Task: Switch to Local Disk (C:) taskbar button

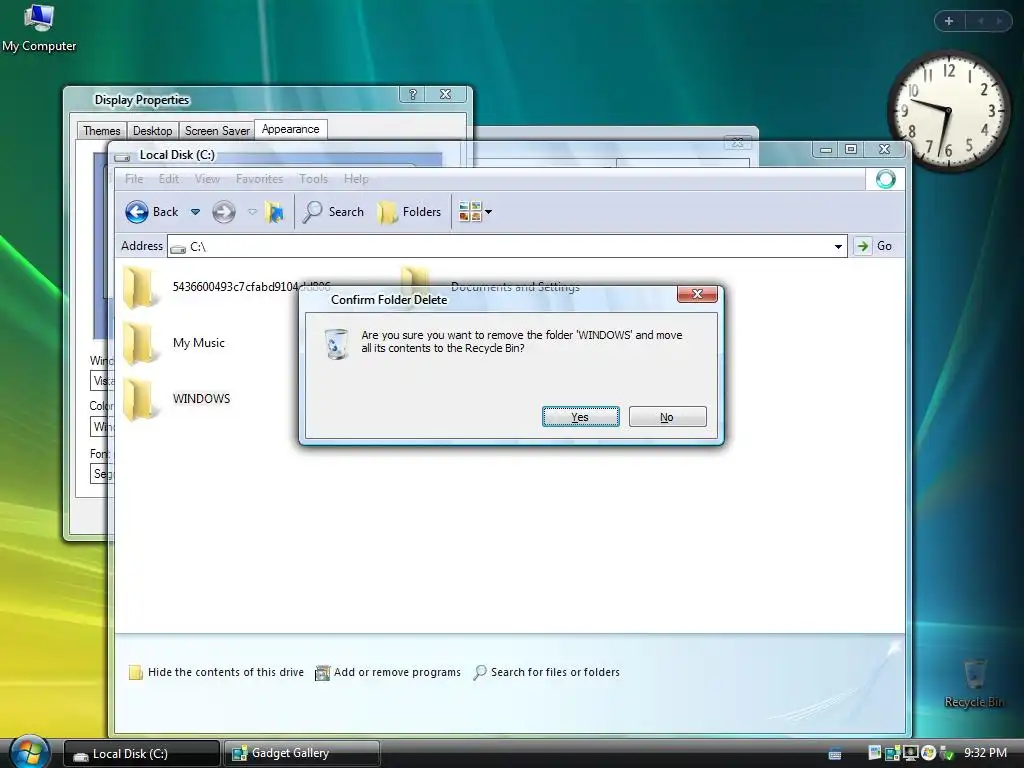Action: click(142, 754)
